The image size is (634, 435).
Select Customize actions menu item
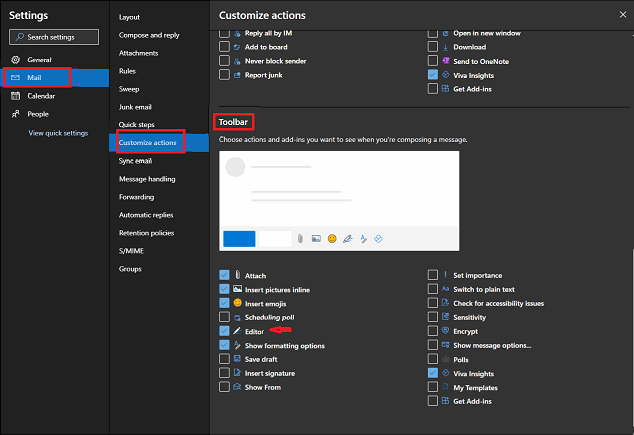(x=159, y=143)
